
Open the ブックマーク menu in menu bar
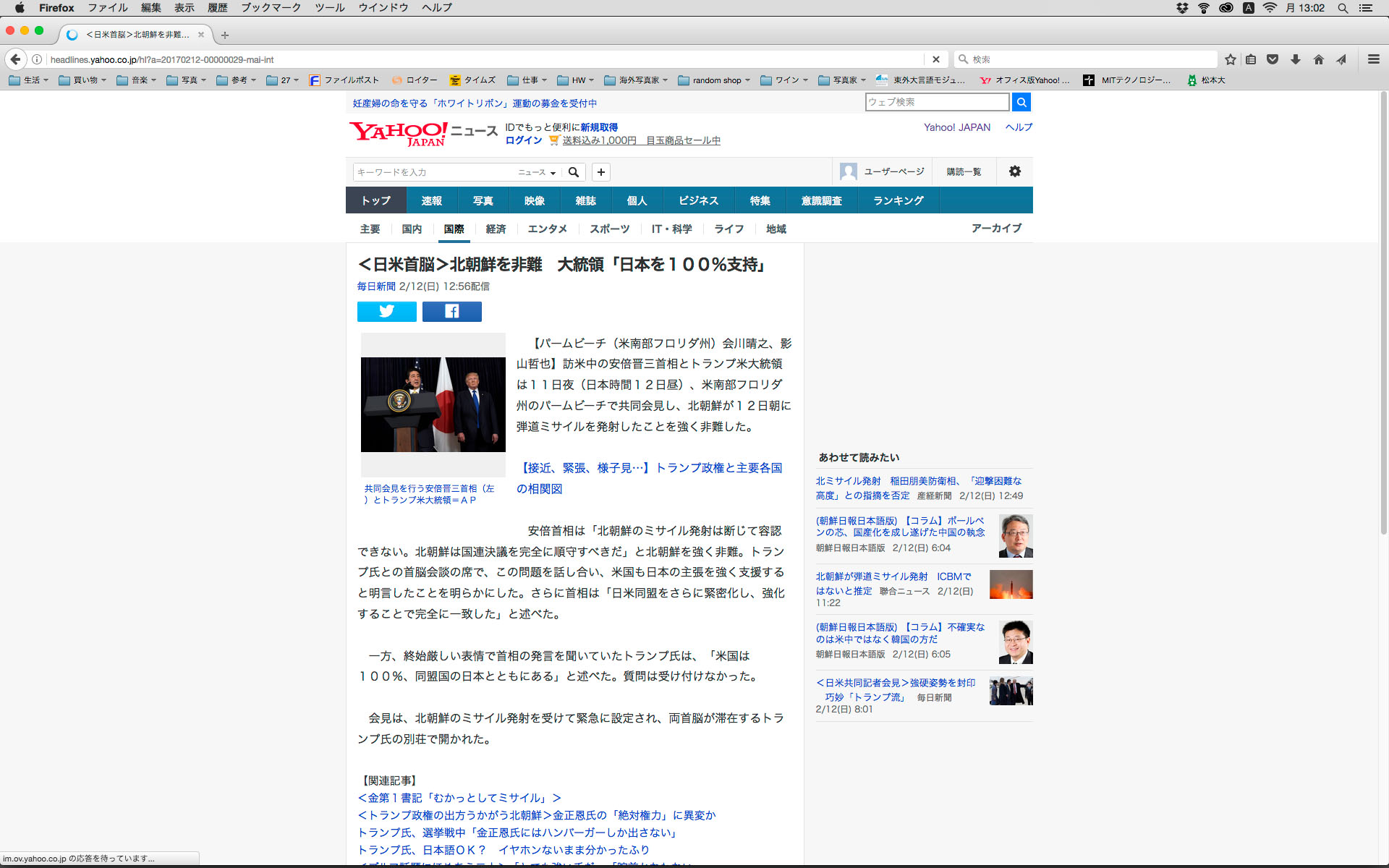point(271,8)
